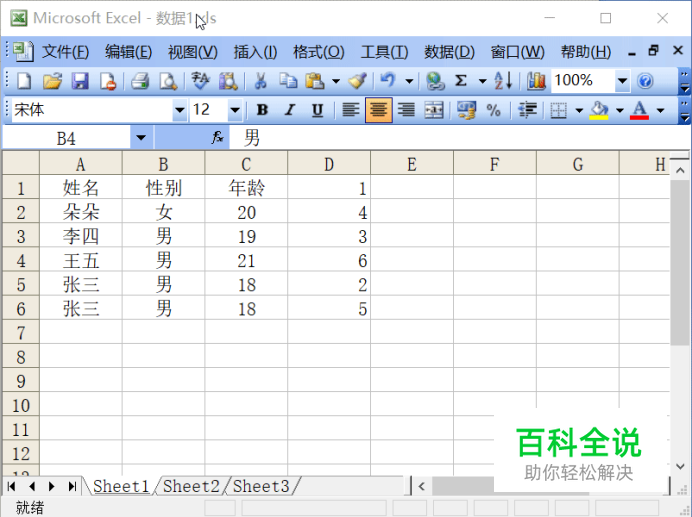Image resolution: width=692 pixels, height=517 pixels.
Task: Toggle underline formatting
Action: [x=317, y=109]
